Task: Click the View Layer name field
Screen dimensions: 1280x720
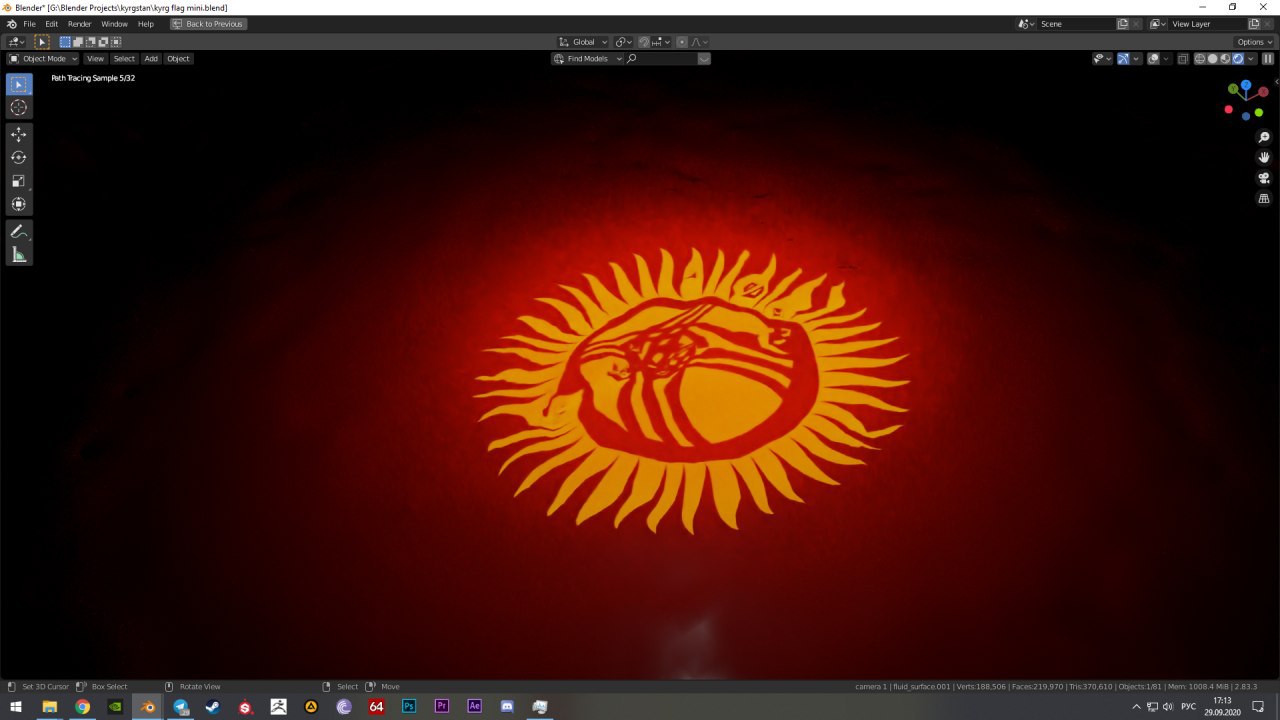Action: [x=1207, y=24]
